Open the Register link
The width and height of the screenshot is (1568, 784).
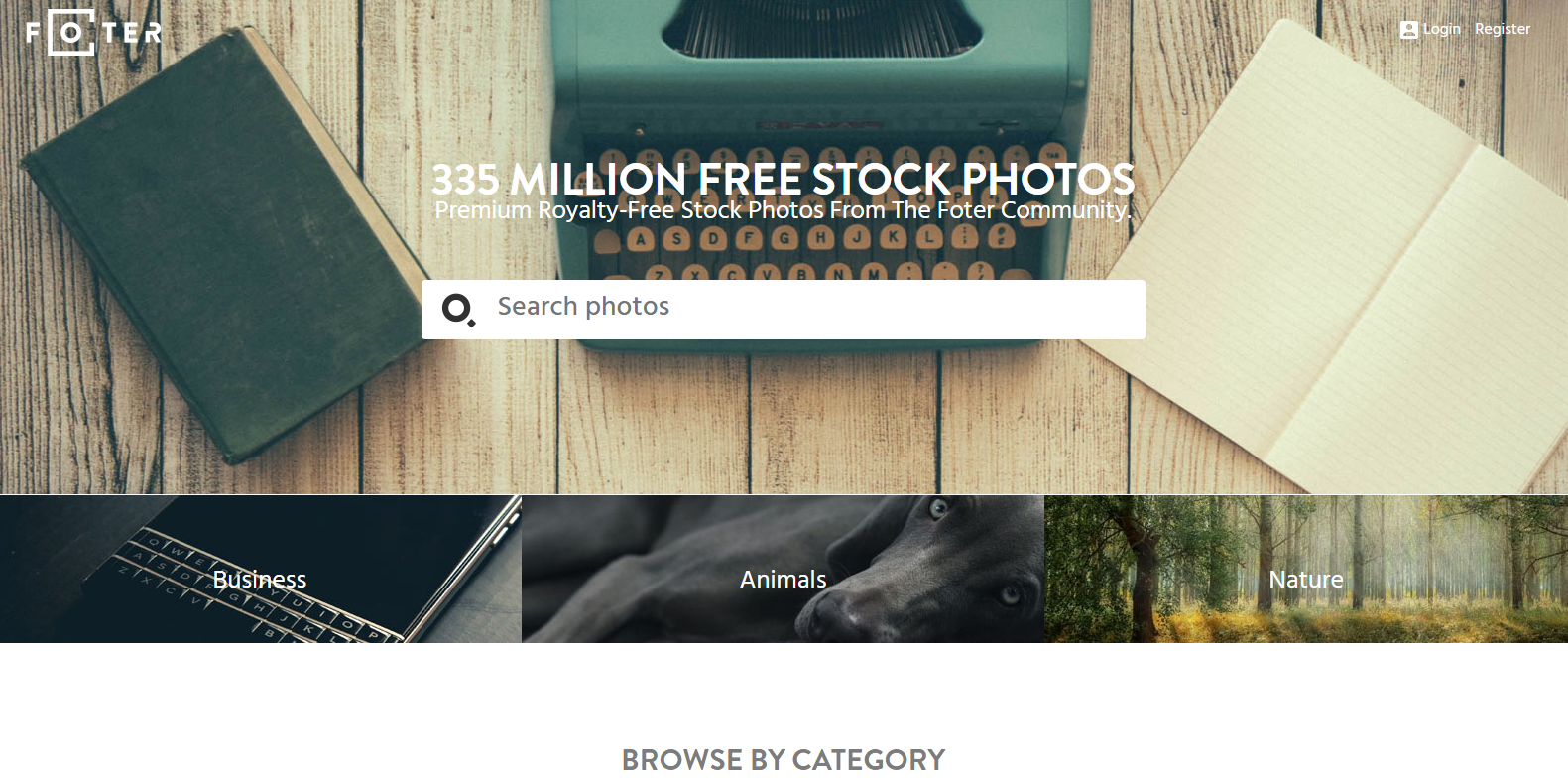1503,29
